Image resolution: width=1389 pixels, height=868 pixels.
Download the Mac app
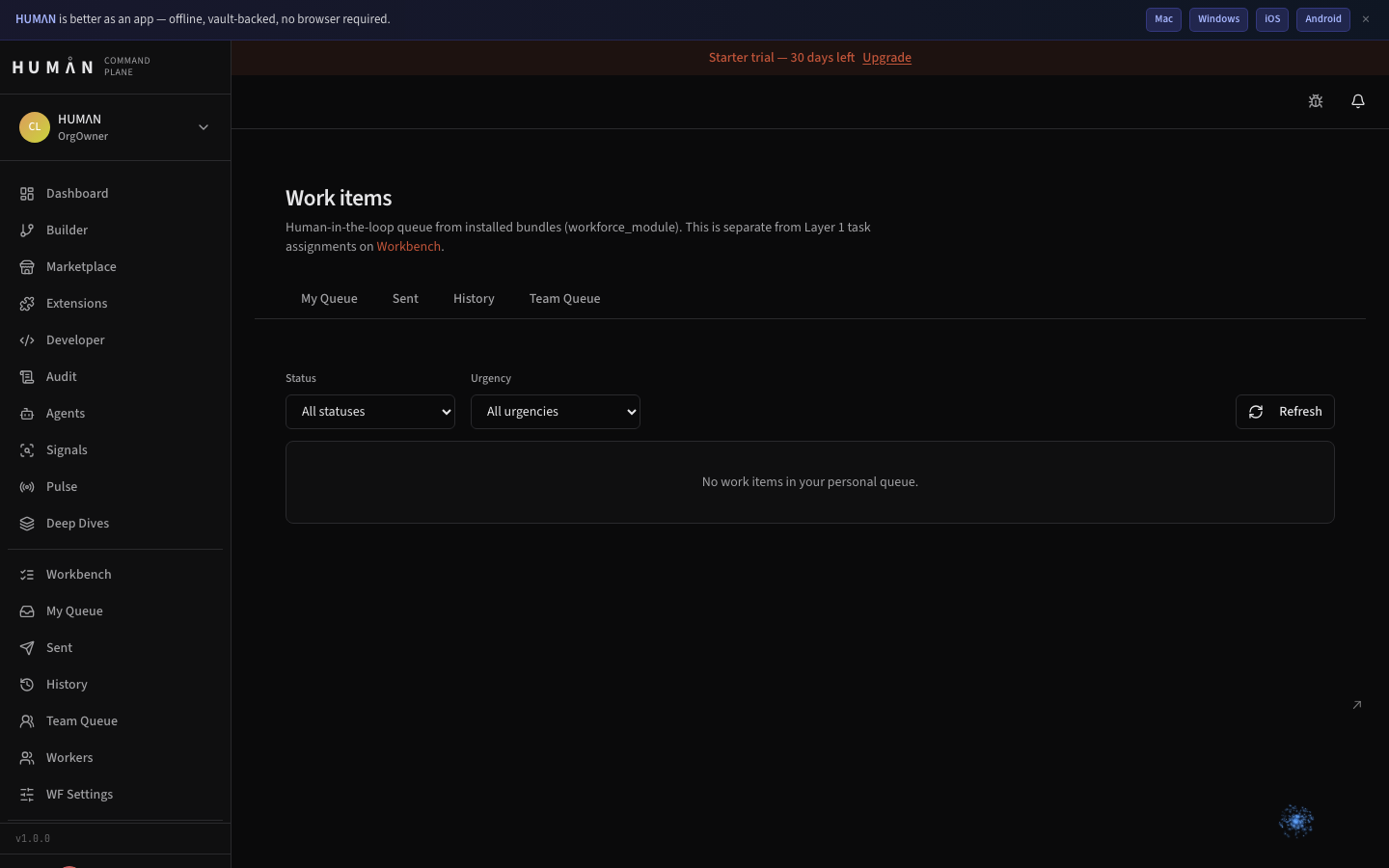pos(1163,19)
